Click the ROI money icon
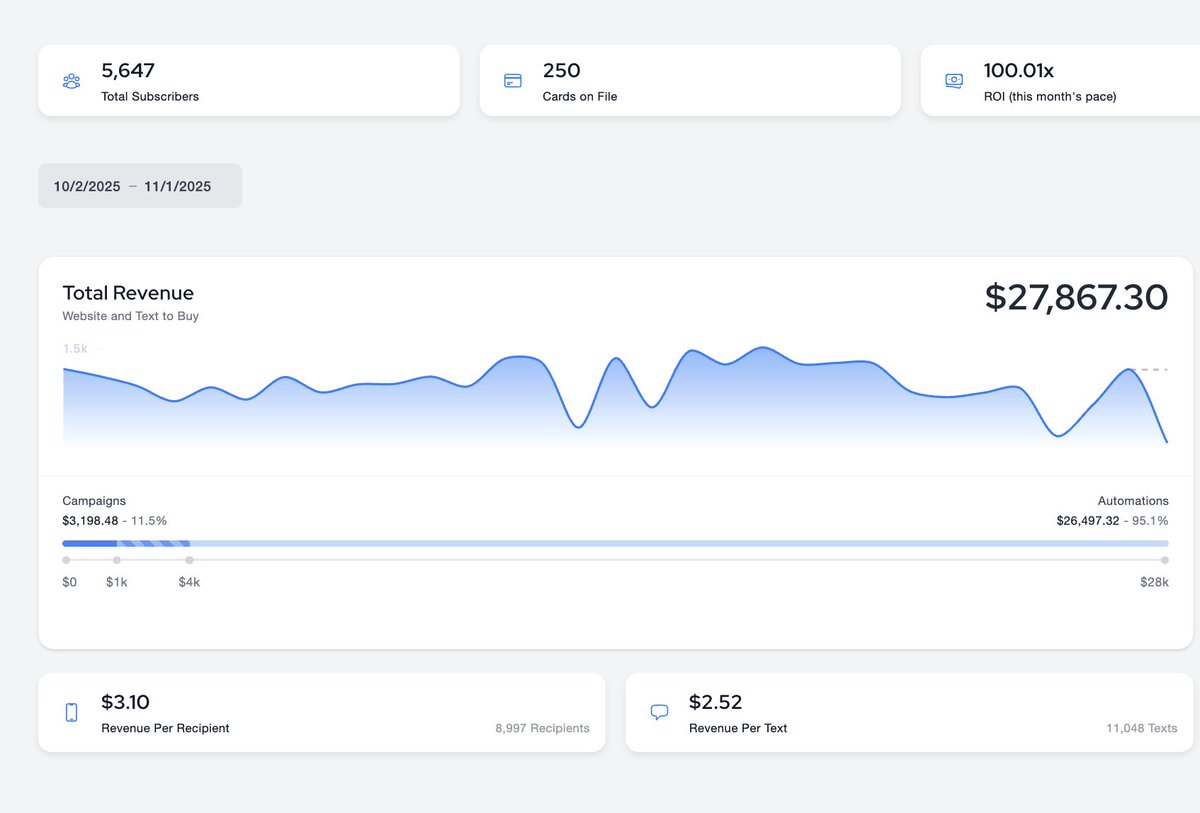The width and height of the screenshot is (1200, 813). tap(954, 81)
